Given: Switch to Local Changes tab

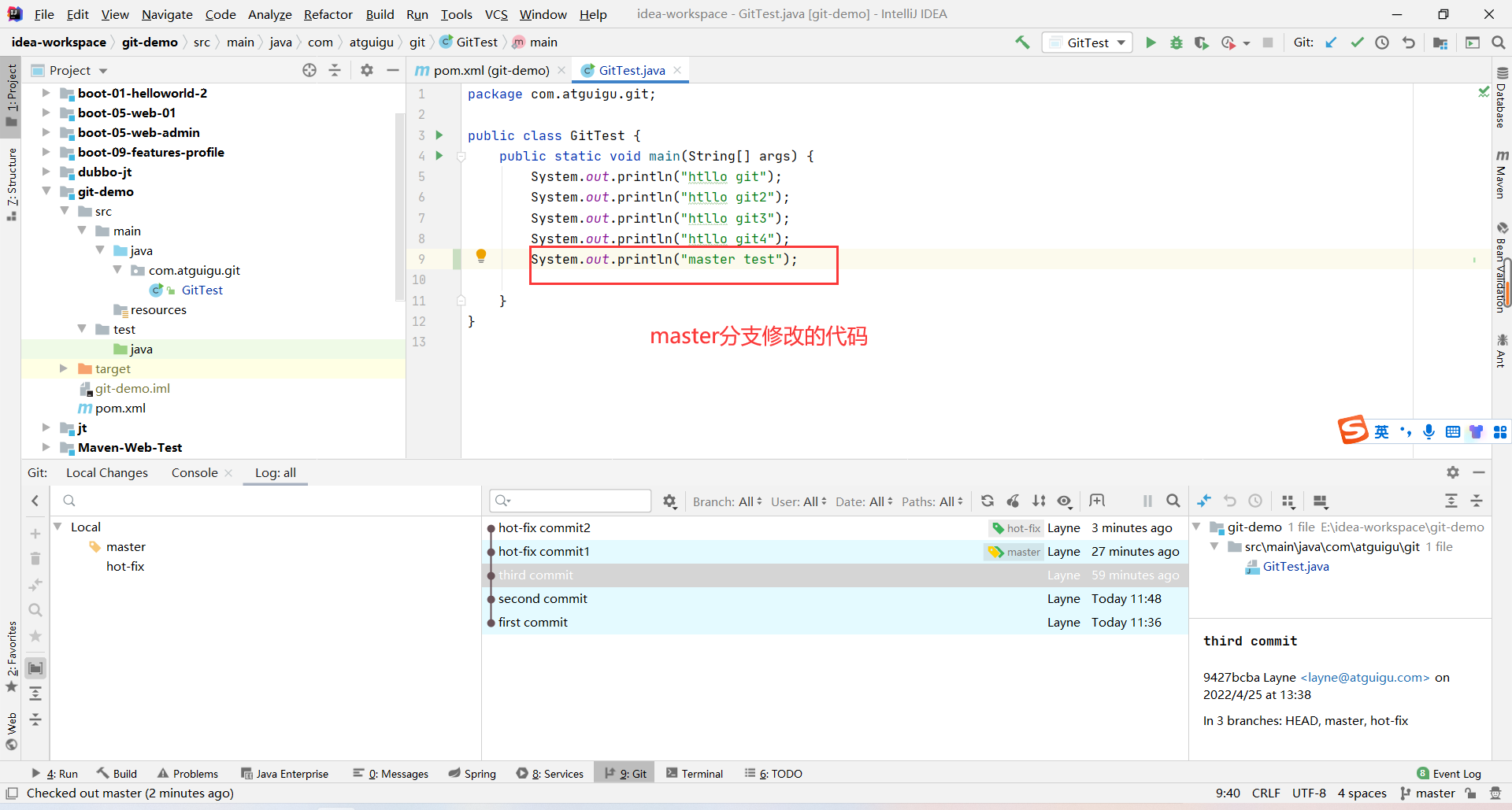Looking at the screenshot, I should coord(107,472).
